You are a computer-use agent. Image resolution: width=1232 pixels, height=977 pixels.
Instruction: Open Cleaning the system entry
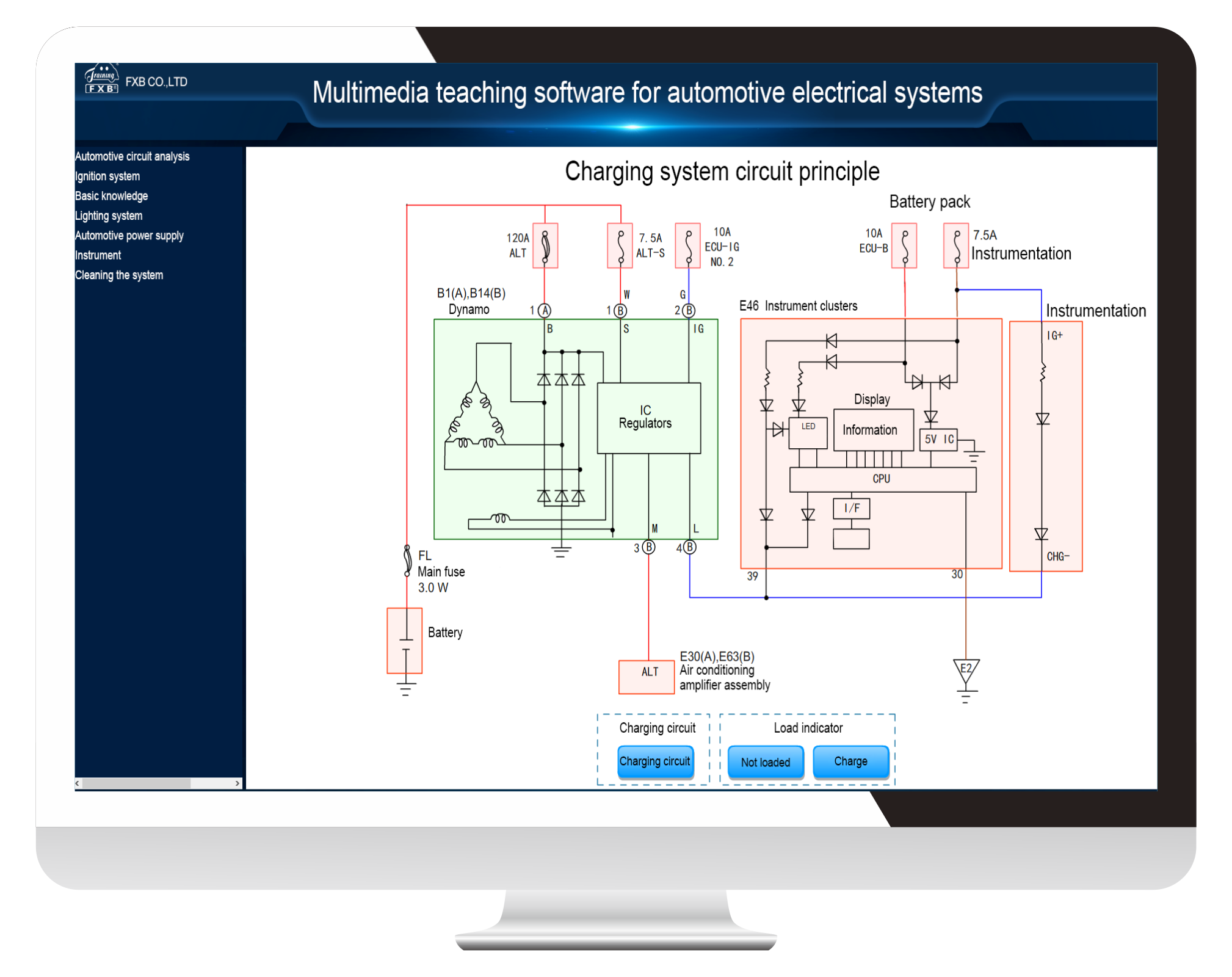pos(119,275)
